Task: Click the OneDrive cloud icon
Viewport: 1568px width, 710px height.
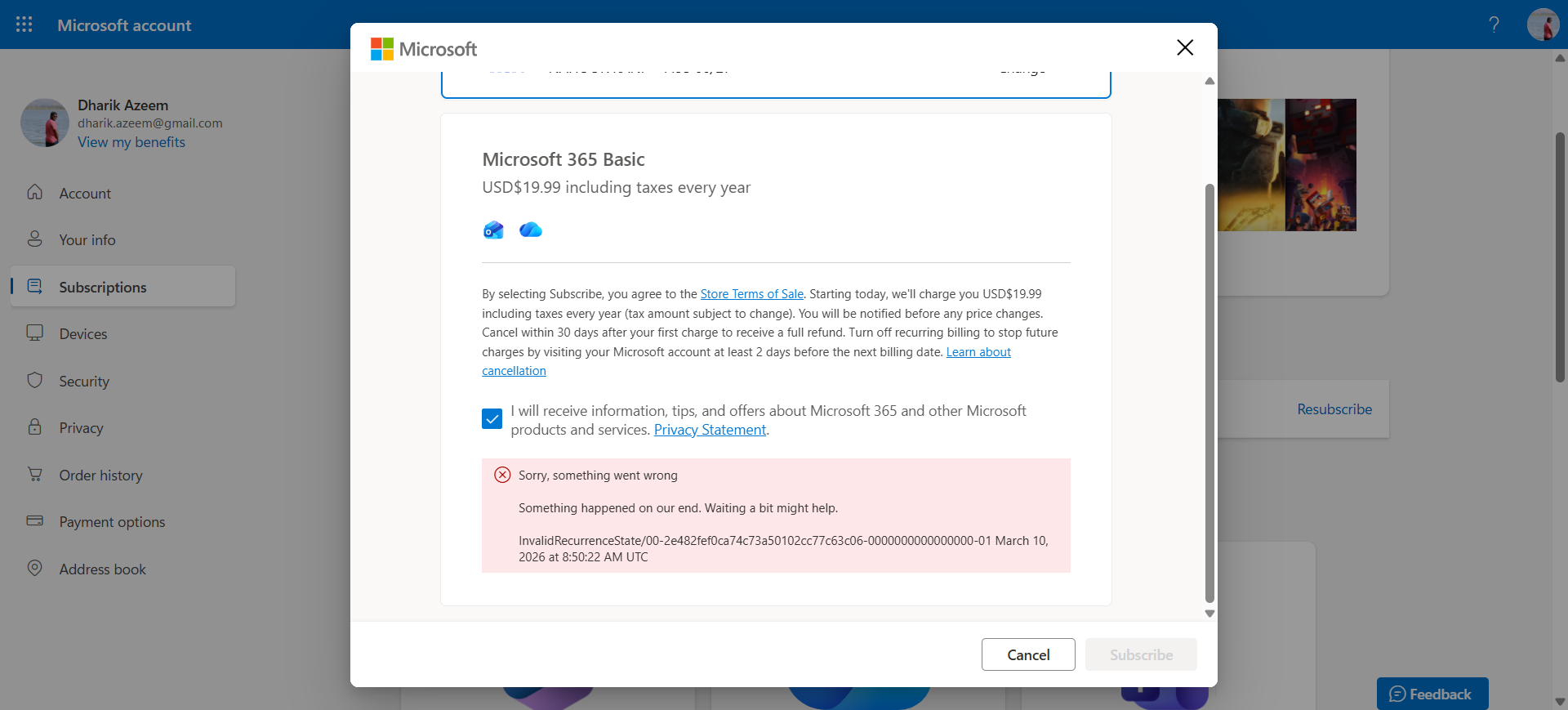Action: coord(531,230)
